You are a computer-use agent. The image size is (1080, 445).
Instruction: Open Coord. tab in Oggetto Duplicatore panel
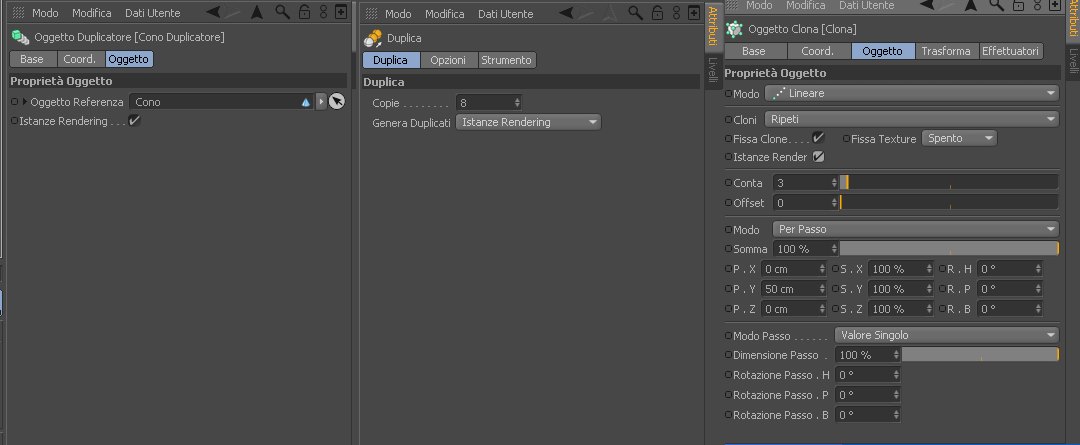[80, 59]
